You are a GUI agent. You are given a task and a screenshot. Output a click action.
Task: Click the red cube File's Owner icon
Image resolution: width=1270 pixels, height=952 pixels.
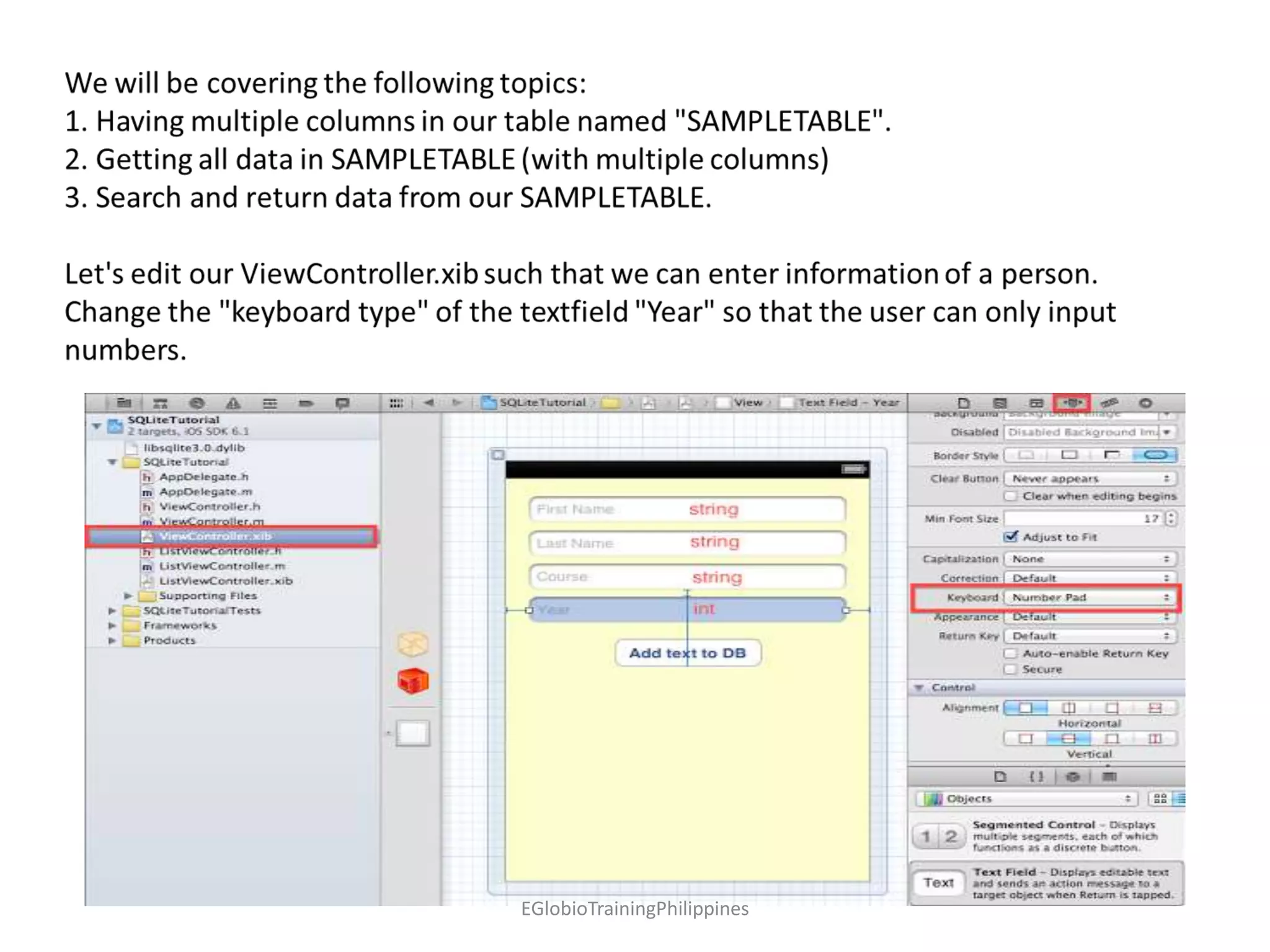(413, 681)
